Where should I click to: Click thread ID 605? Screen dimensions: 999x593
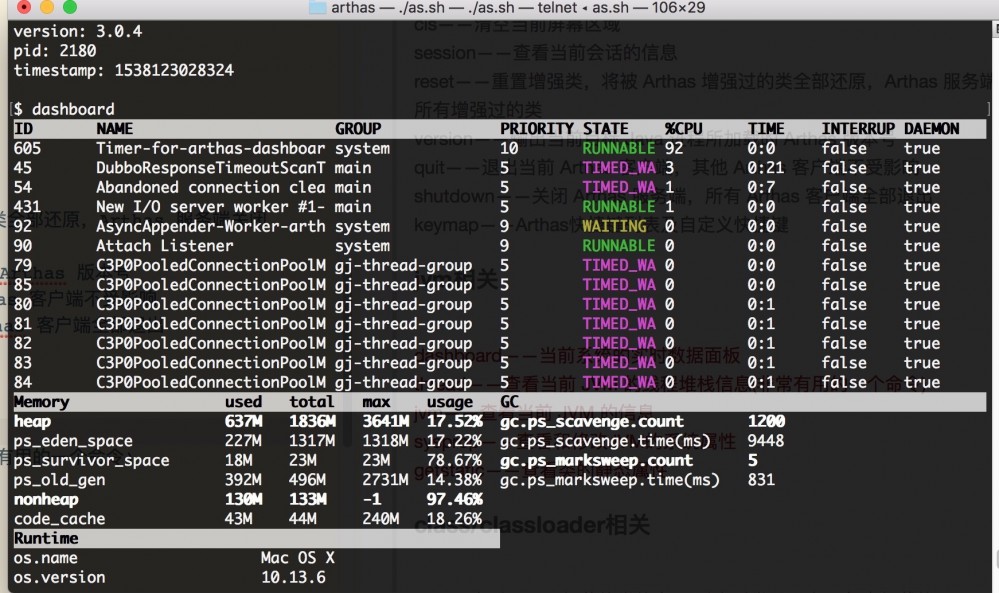[x=27, y=148]
